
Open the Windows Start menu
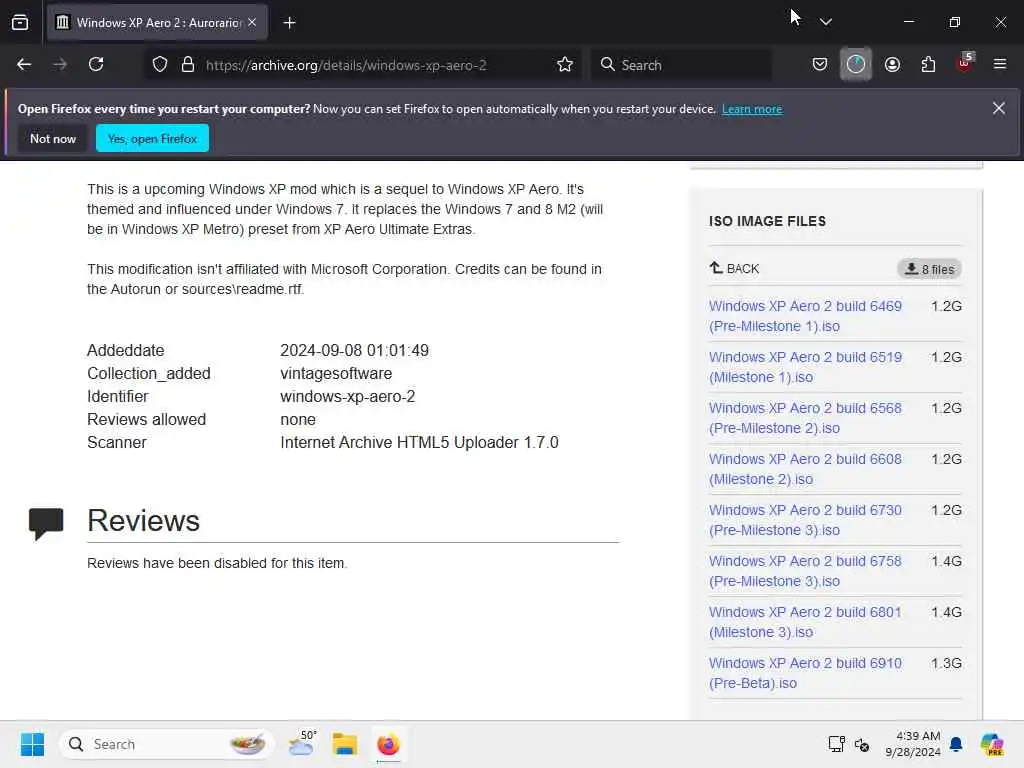[x=32, y=744]
